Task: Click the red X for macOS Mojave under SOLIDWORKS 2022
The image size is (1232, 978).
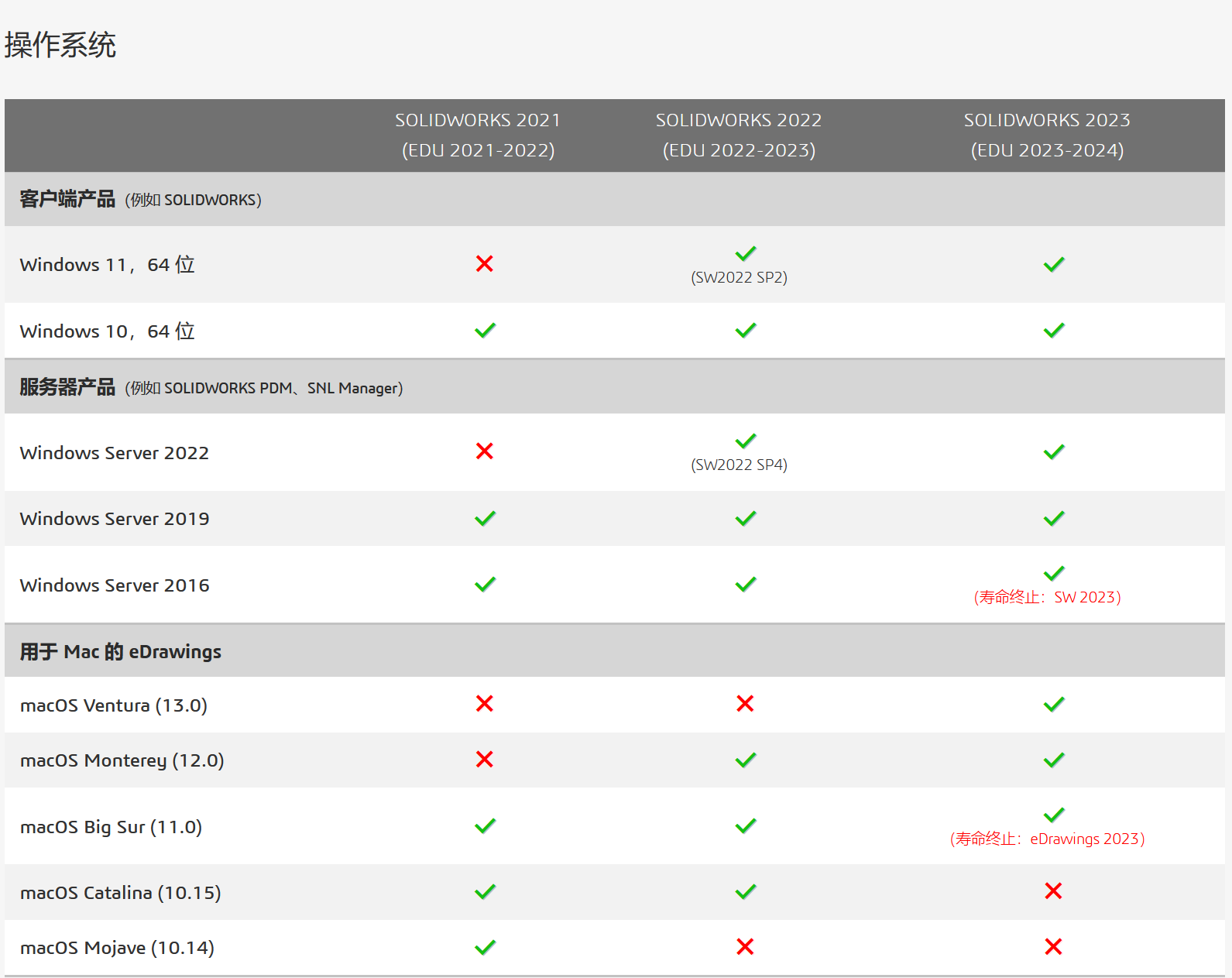Action: (745, 947)
